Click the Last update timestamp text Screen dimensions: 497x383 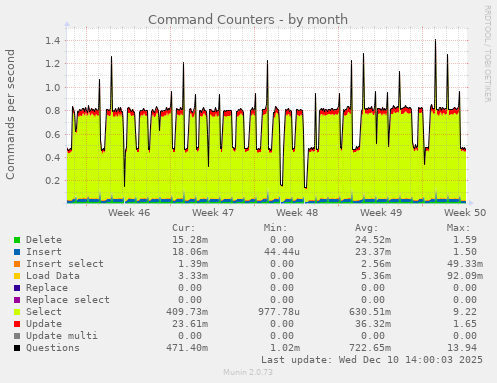click(x=372, y=360)
